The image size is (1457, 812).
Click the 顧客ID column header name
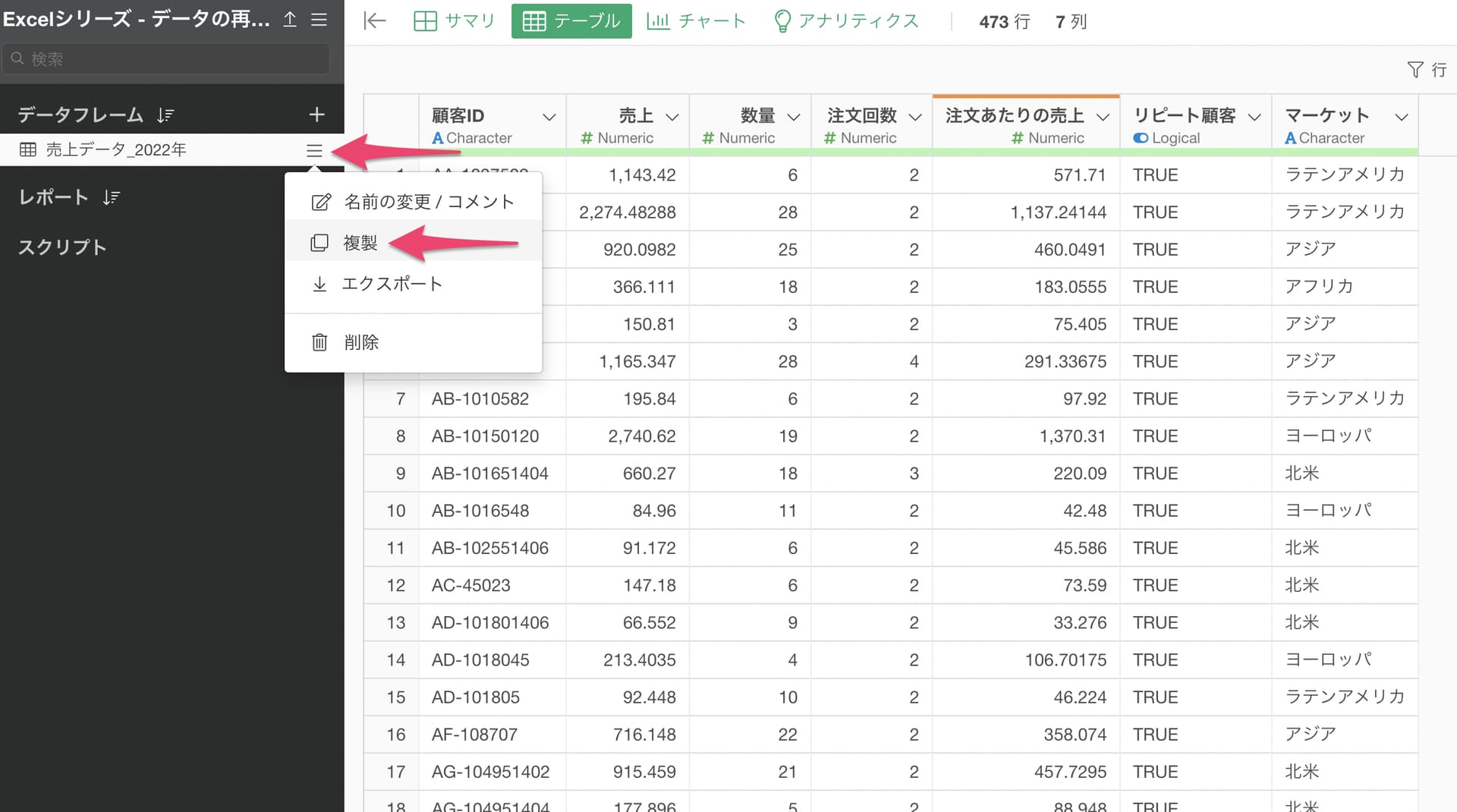coord(458,115)
